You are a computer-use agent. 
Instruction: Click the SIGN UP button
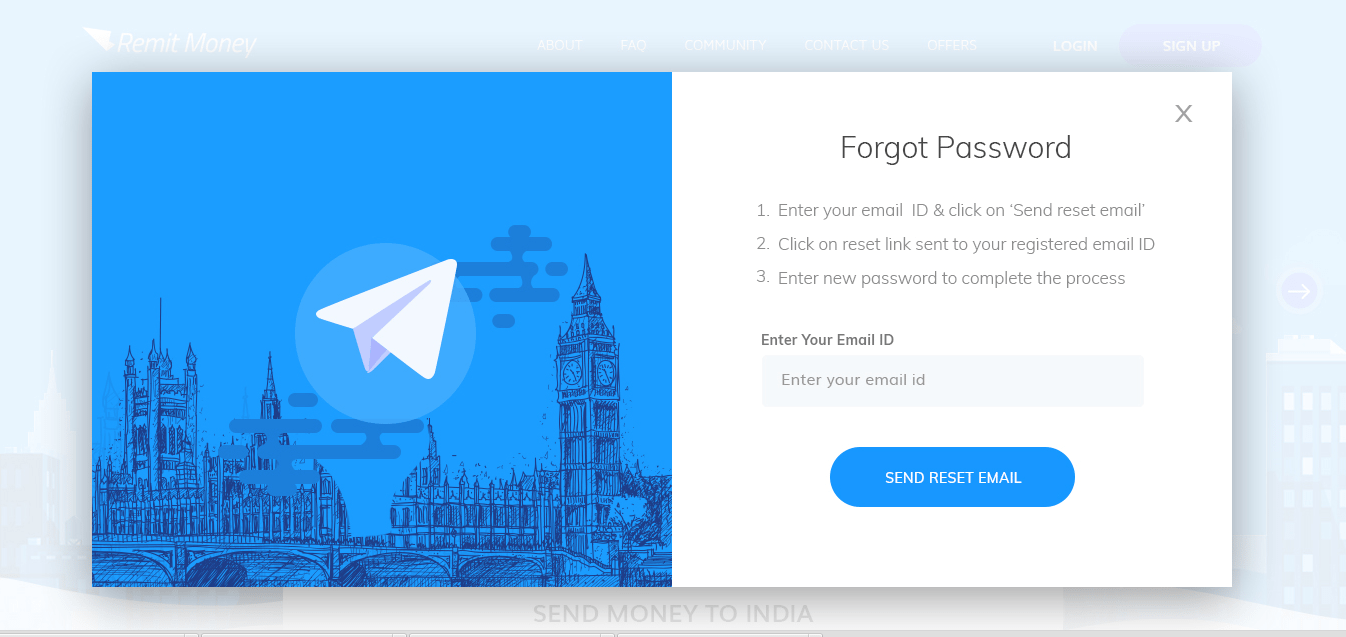click(x=1191, y=46)
